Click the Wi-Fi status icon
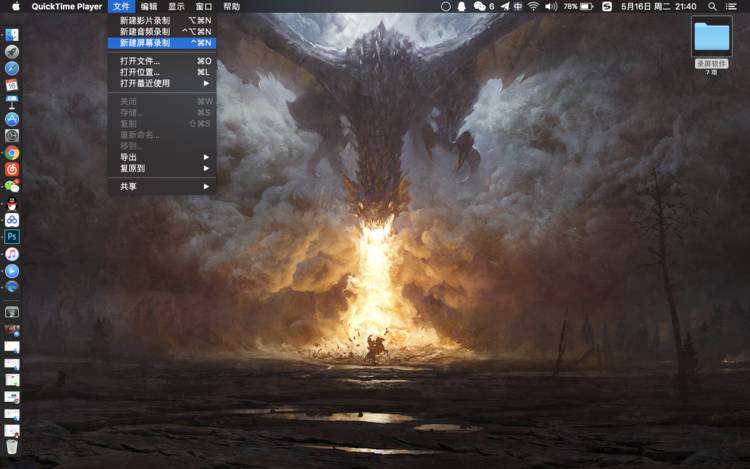Screen dimensions: 750x469 click(534, 7)
